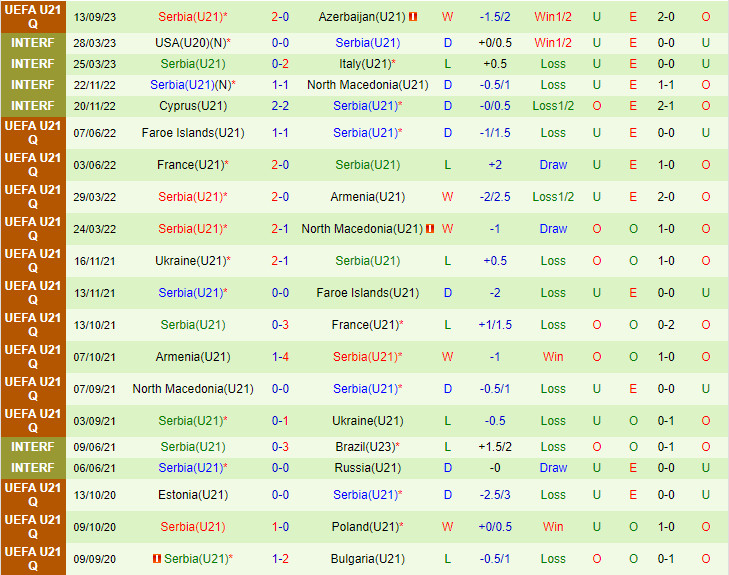This screenshot has width=729, height=575.
Task: Click the red card icon before Serbia(U21) in the 09/09/20 row
Action: pos(157,559)
